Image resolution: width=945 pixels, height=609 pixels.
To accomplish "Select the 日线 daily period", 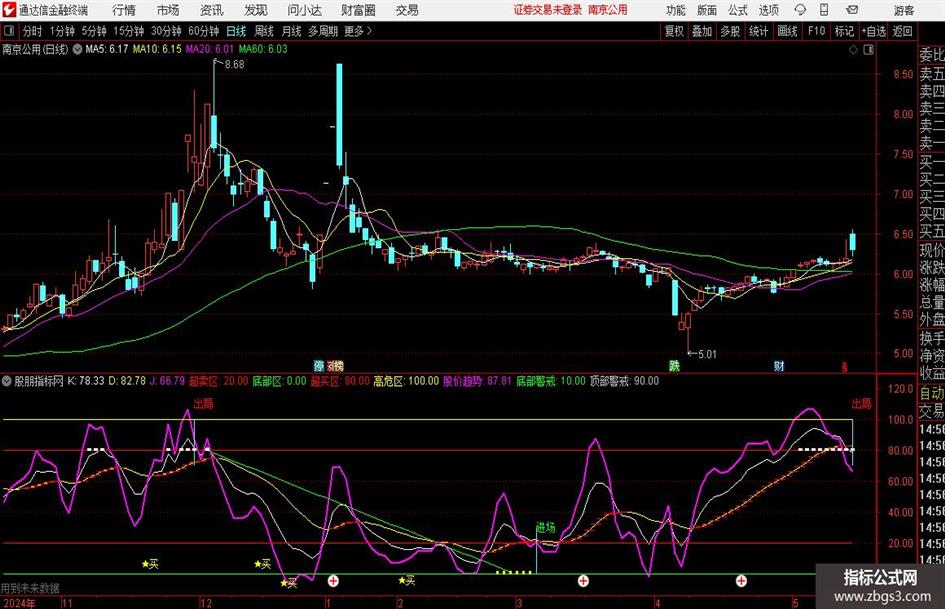I will click(x=236, y=31).
